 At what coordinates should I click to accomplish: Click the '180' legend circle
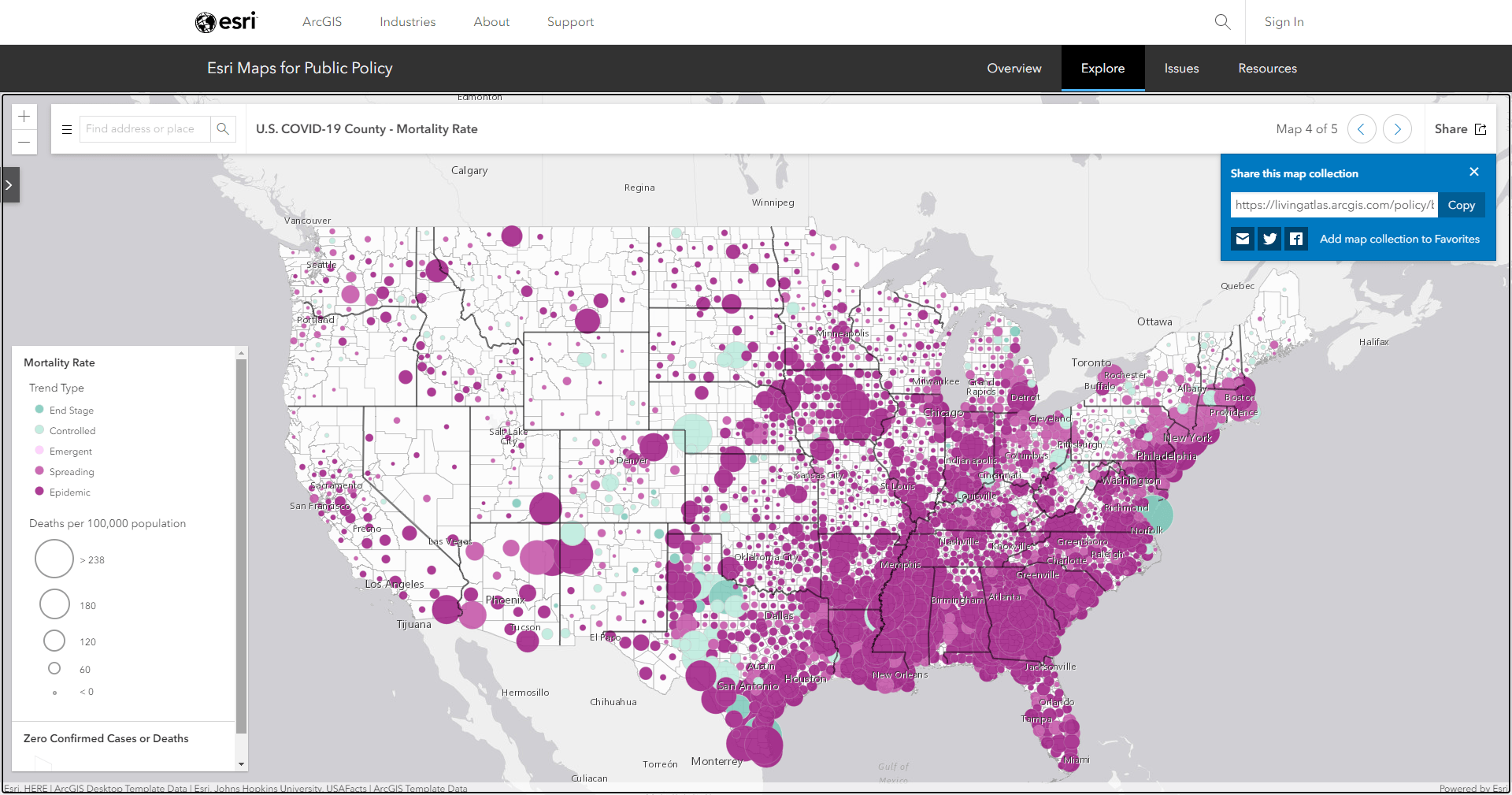point(54,604)
